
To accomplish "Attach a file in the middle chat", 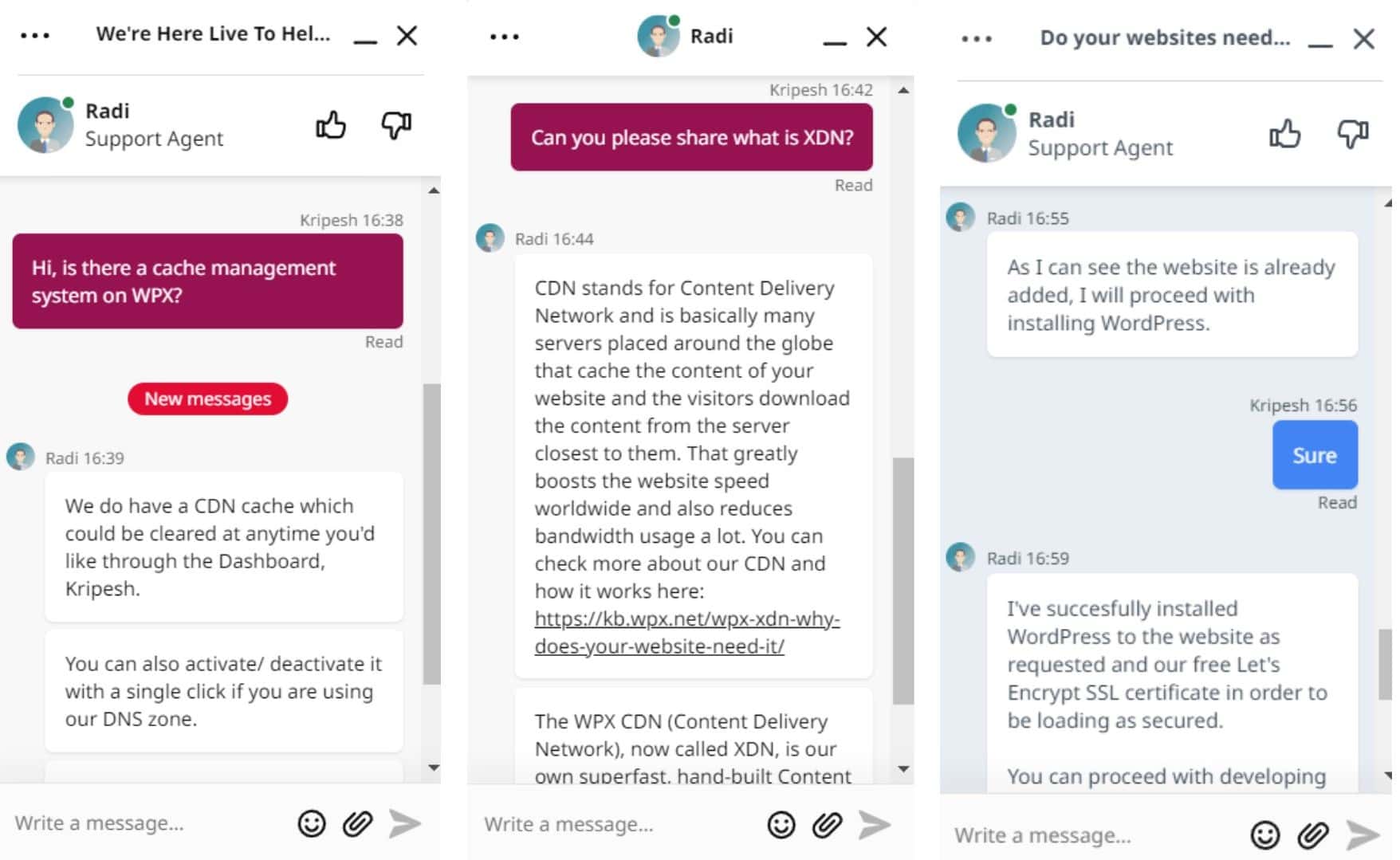I will [x=827, y=824].
